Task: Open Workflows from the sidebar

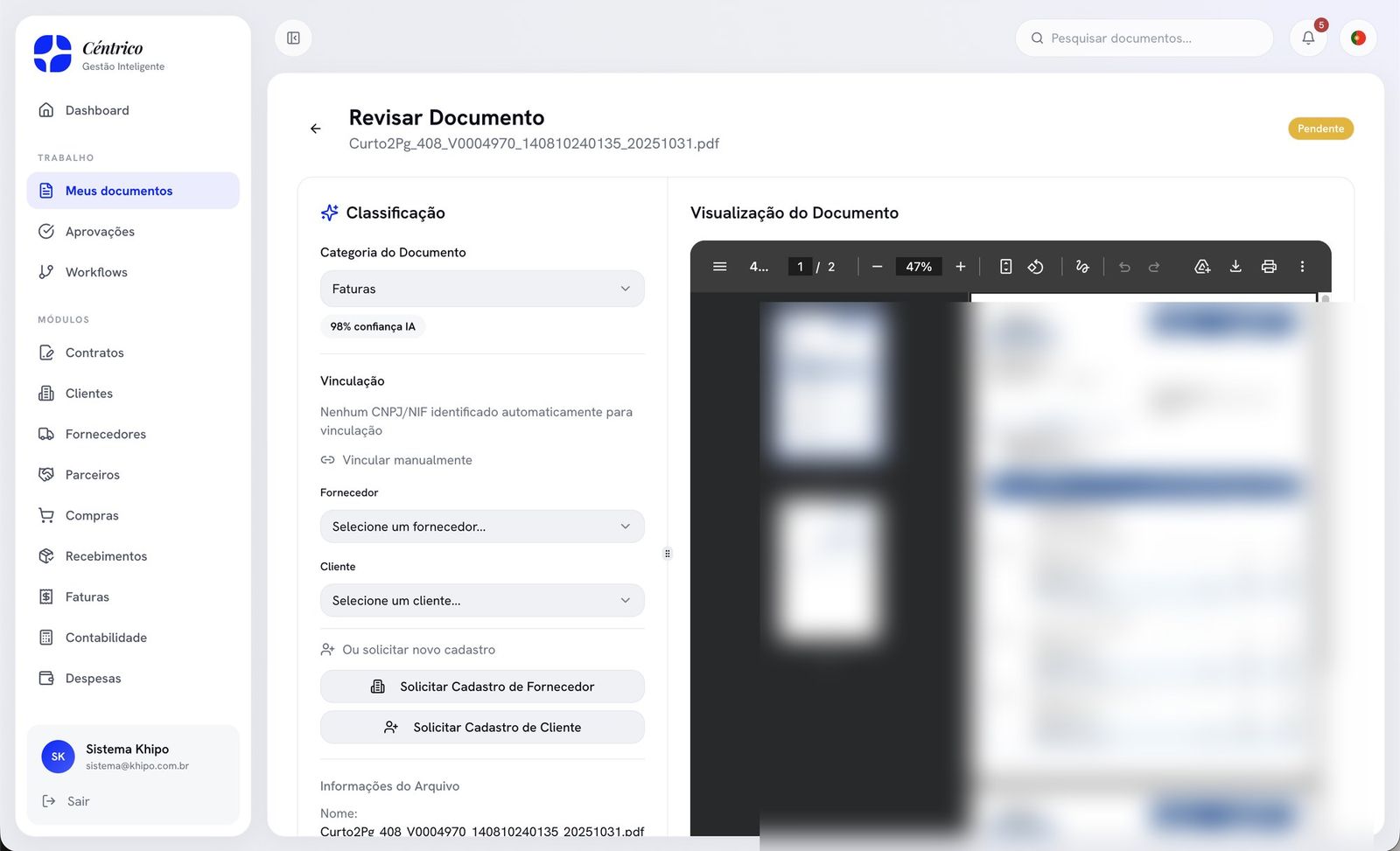Action: (133, 272)
